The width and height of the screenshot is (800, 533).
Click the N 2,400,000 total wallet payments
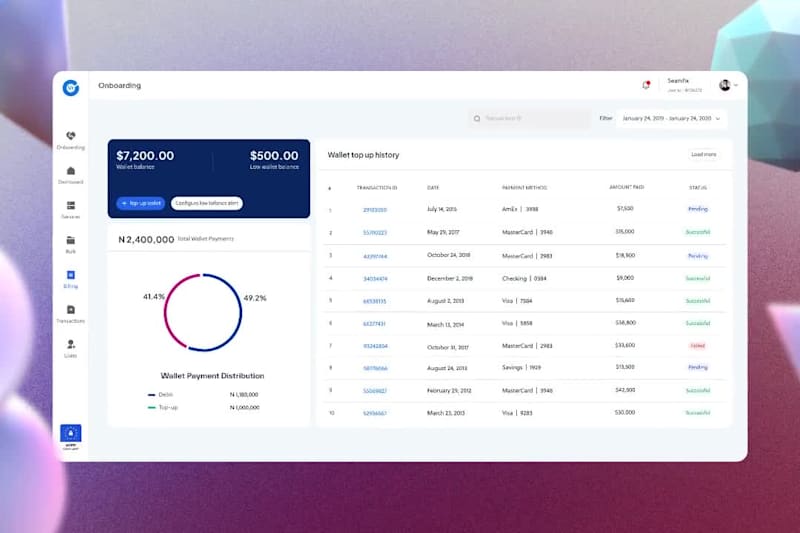point(146,239)
